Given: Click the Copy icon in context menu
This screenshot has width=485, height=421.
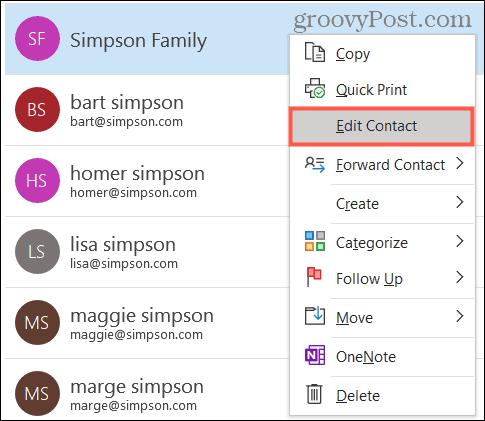Looking at the screenshot, I should point(315,52).
